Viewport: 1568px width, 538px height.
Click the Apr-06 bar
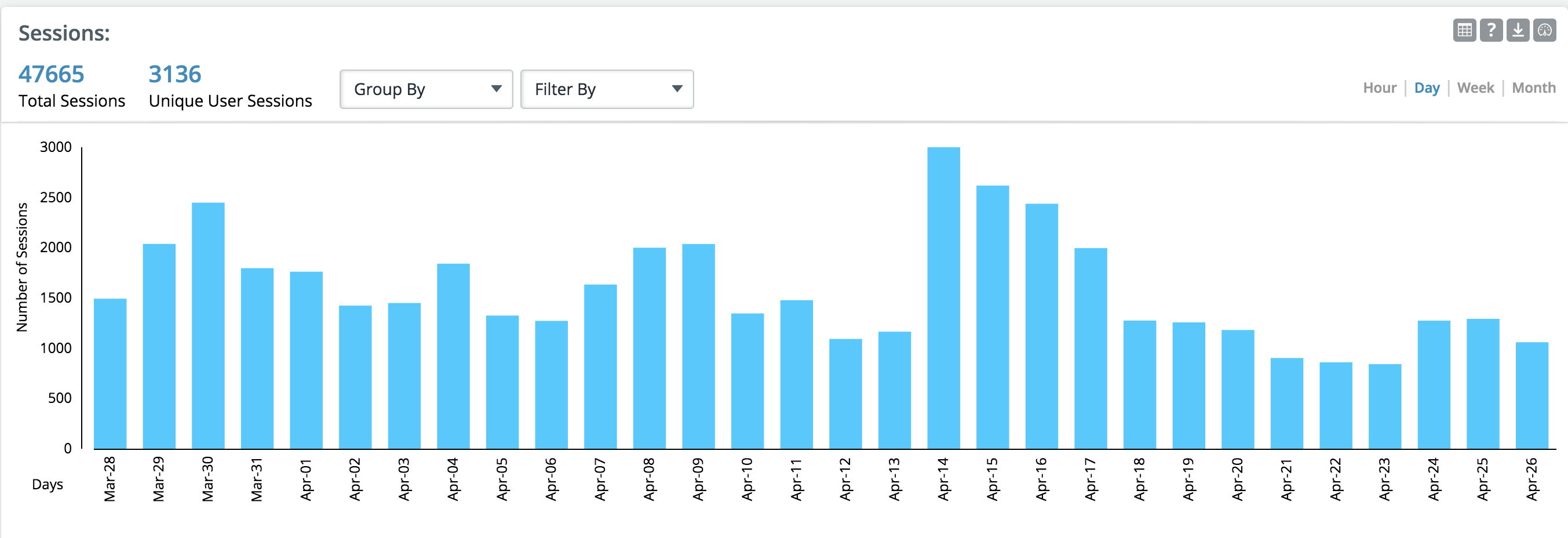[x=552, y=385]
